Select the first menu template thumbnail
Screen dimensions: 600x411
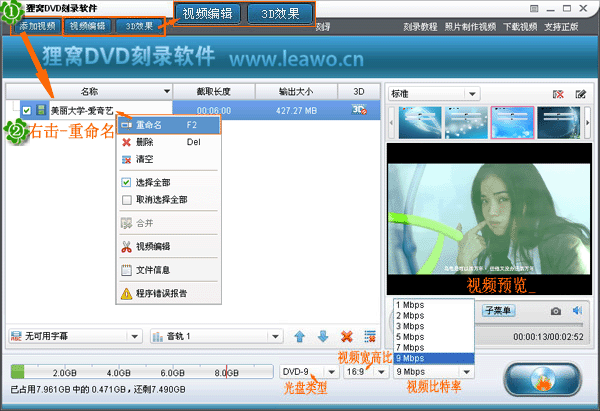coord(420,123)
